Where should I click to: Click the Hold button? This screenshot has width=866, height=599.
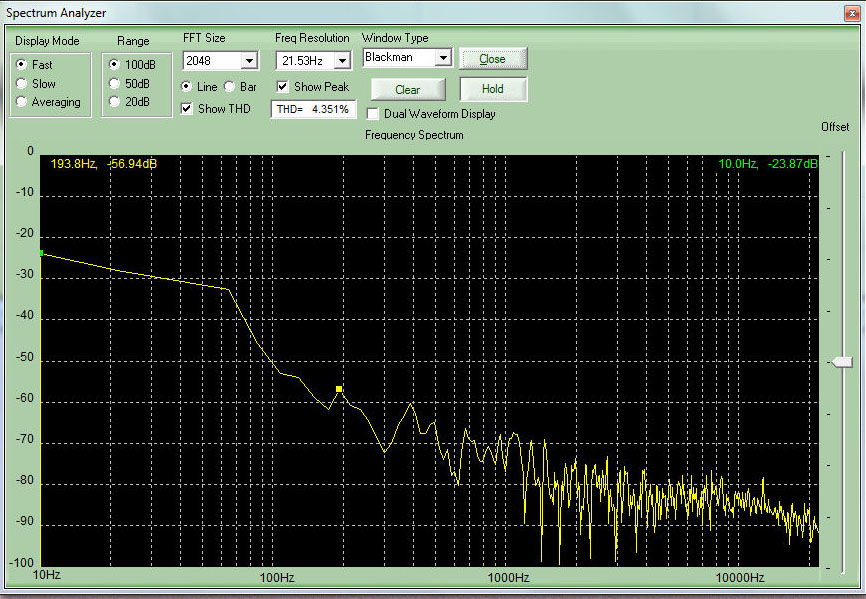click(492, 89)
